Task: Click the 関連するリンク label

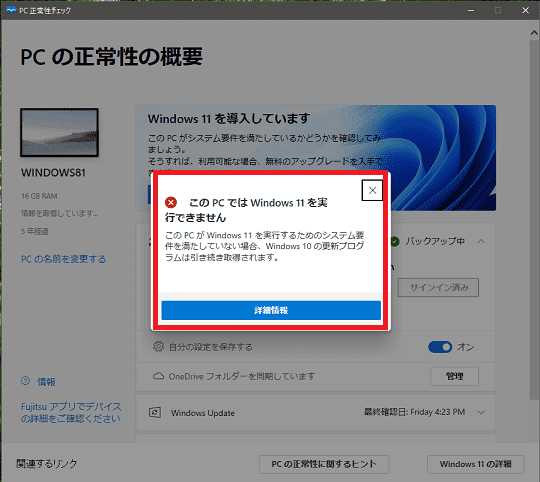Action: pyautogui.click(x=46, y=464)
